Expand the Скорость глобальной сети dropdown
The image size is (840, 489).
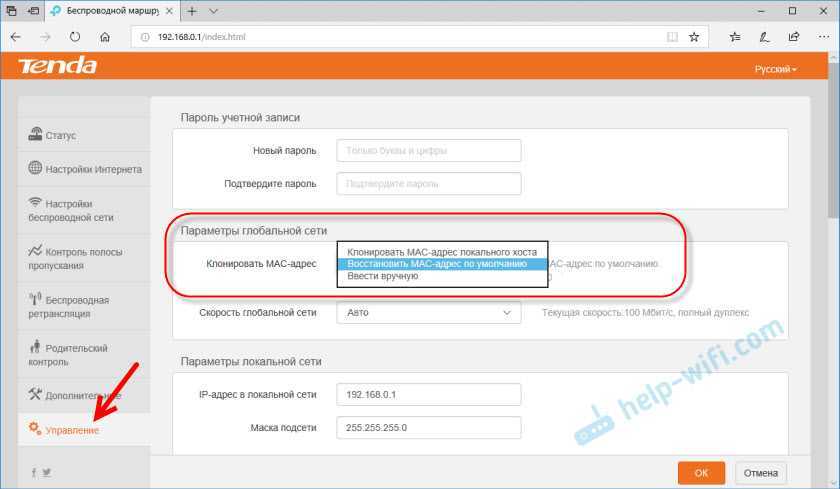(x=429, y=312)
